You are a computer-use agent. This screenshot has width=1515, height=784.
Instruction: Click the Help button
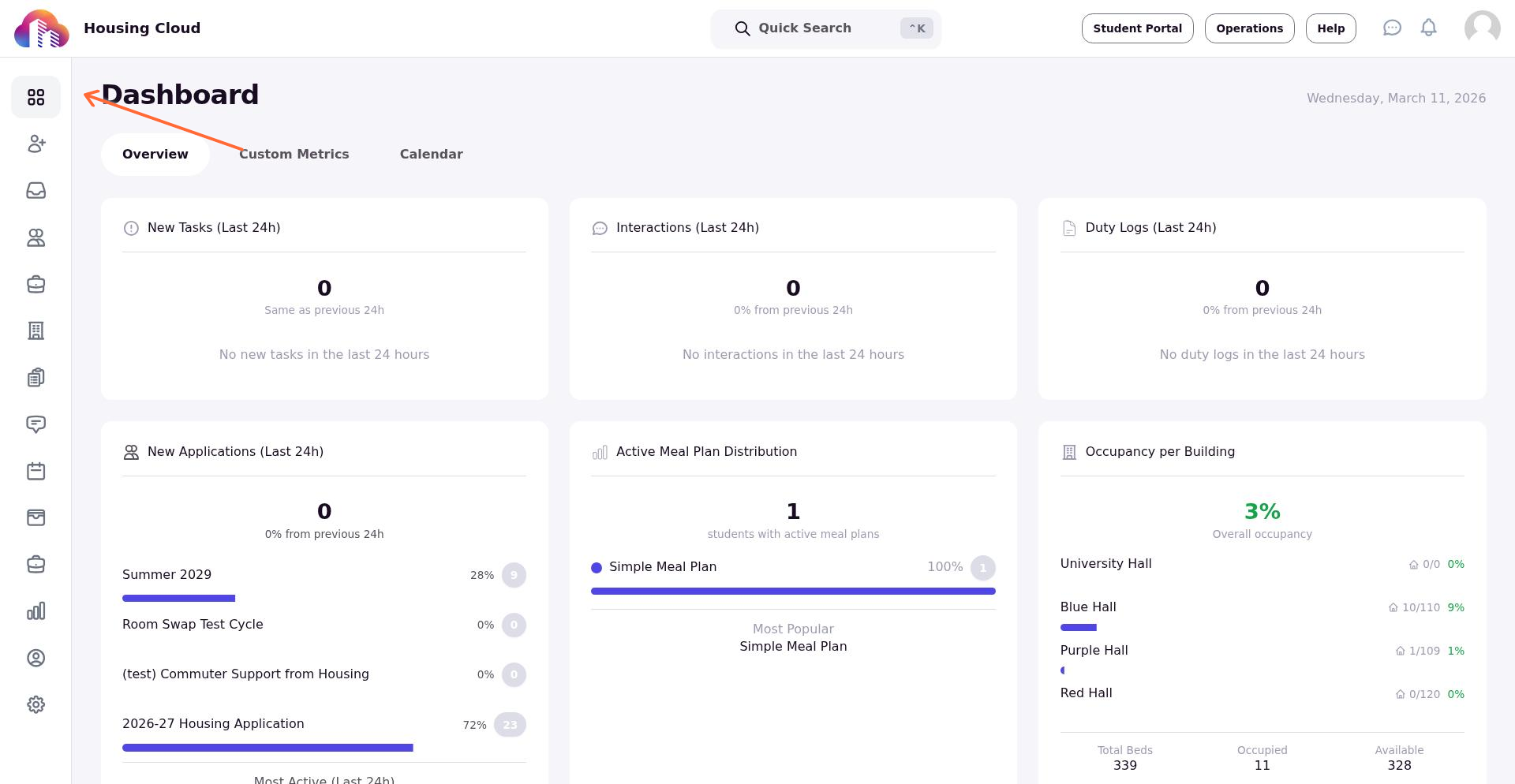[x=1330, y=28]
